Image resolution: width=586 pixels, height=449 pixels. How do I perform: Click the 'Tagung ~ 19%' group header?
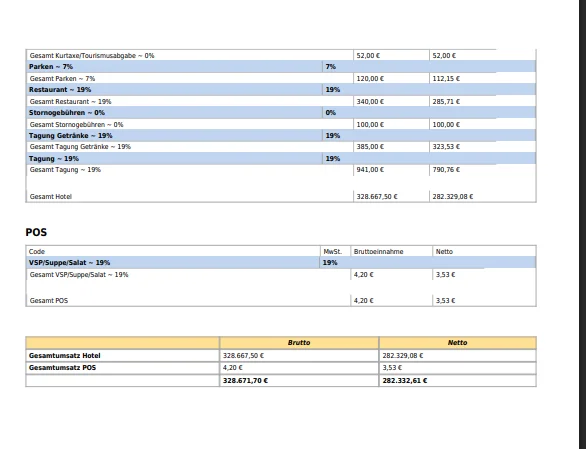54,159
